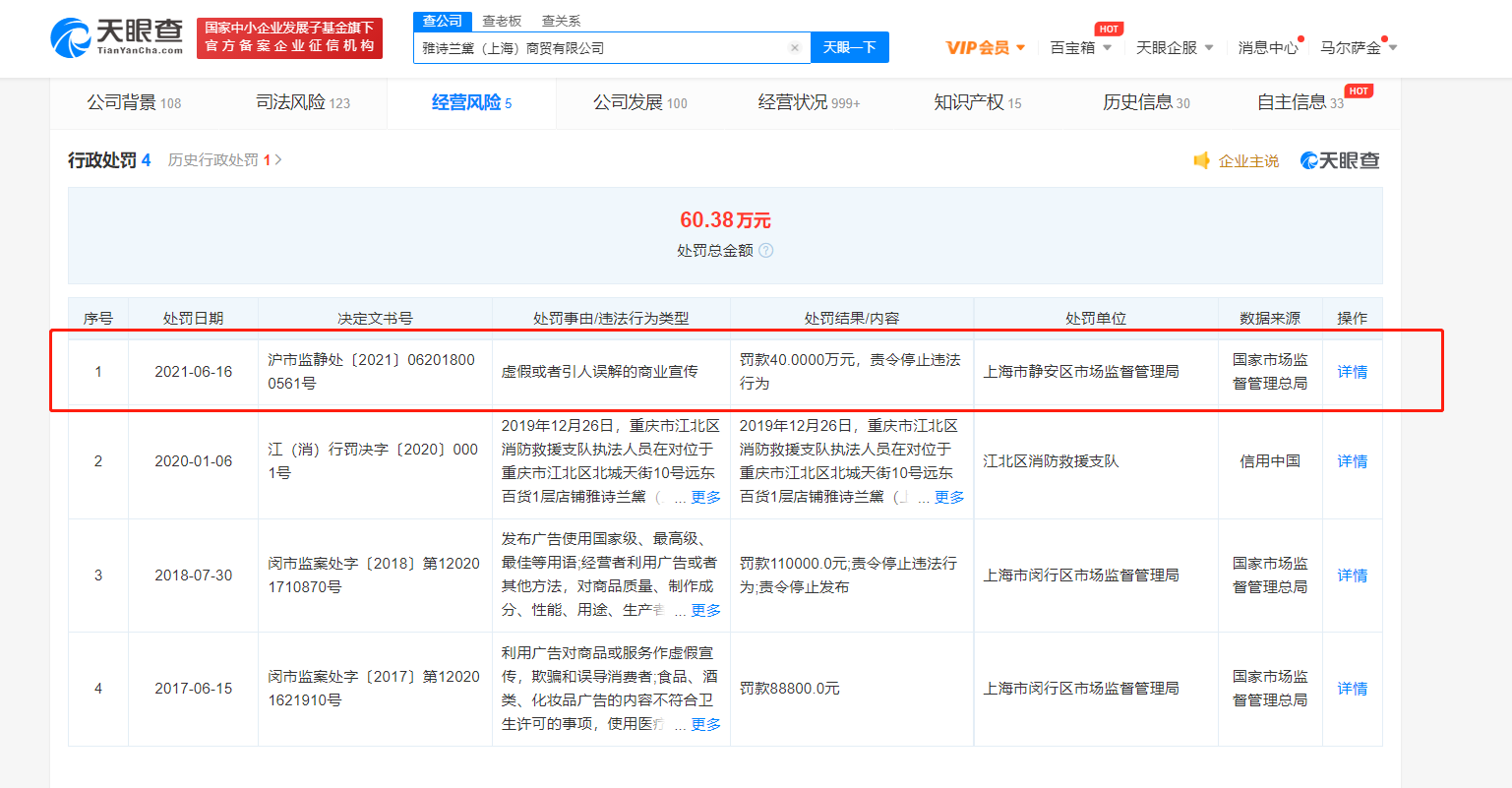The width and height of the screenshot is (1512, 788).
Task: View 详情 for the 2021-06-16 penalty record
Action: point(1352,371)
